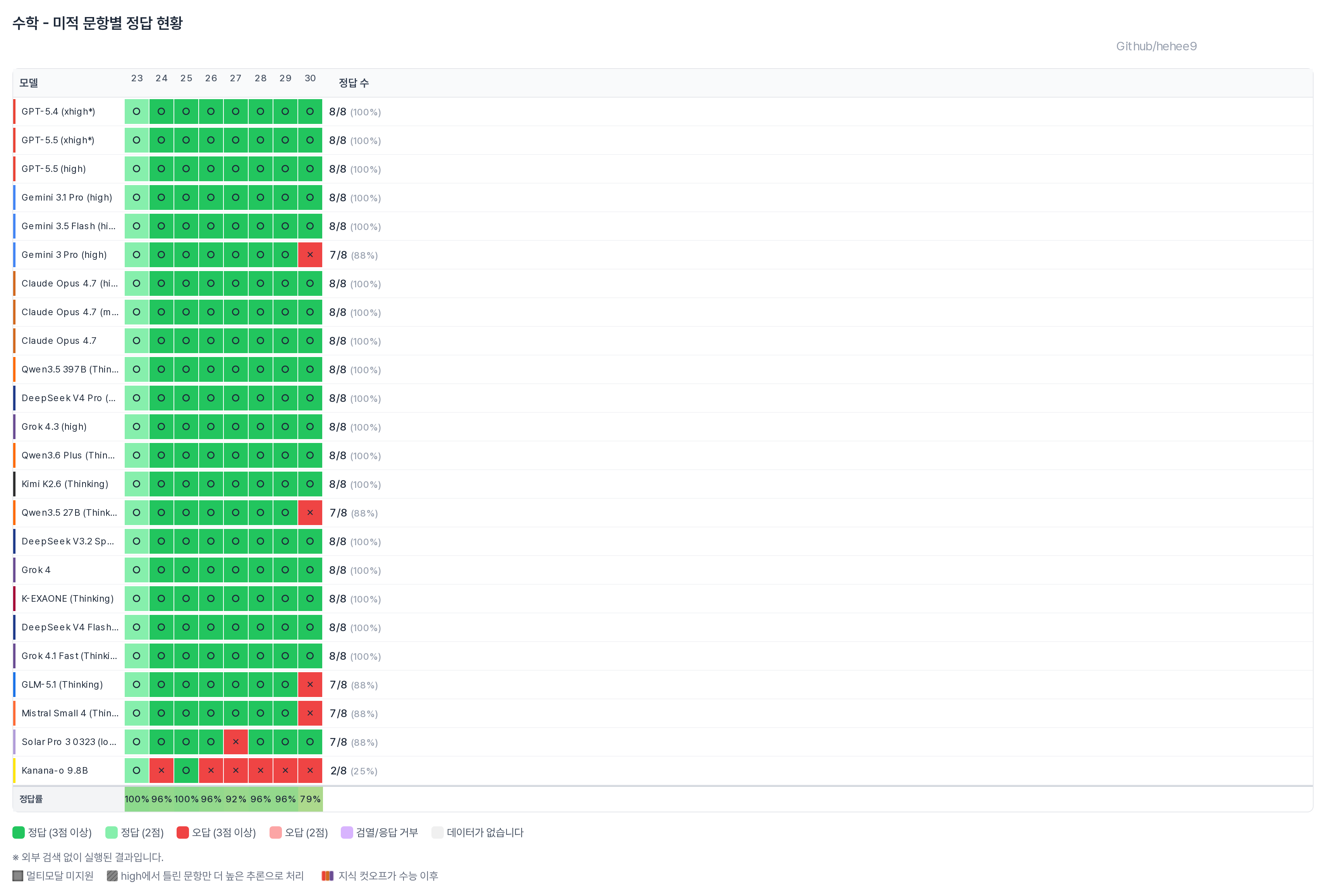1326x896 pixels.
Task: Click the red 오답 (3점 이상) legend swatch
Action: point(182,832)
